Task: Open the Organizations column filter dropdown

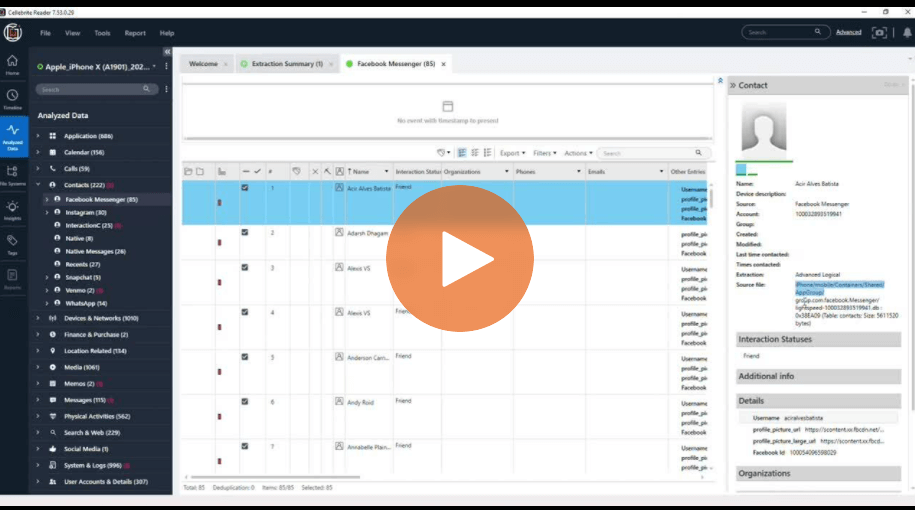Action: [x=507, y=172]
